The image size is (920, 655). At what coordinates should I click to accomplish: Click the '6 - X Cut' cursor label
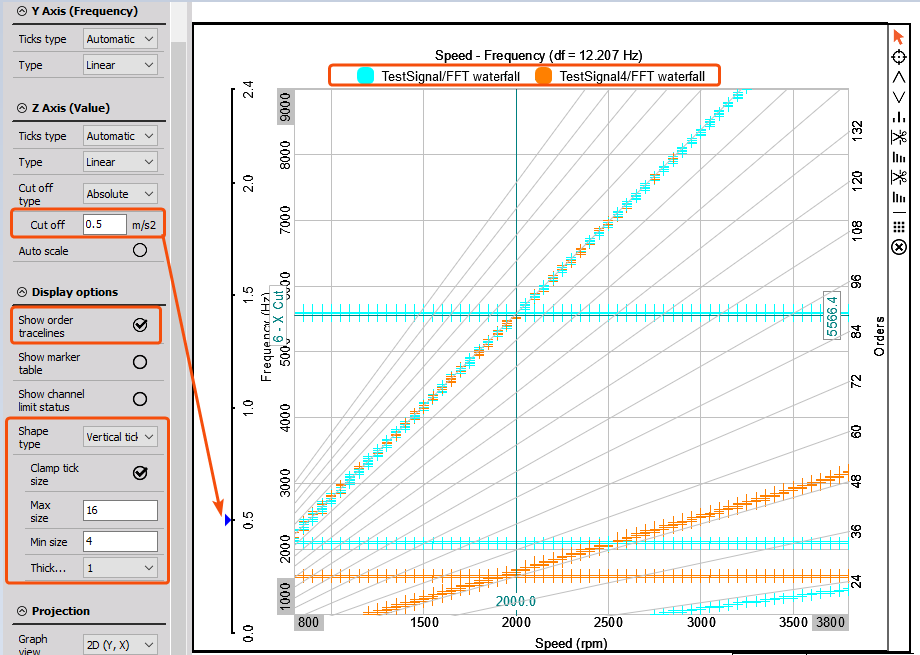click(278, 316)
